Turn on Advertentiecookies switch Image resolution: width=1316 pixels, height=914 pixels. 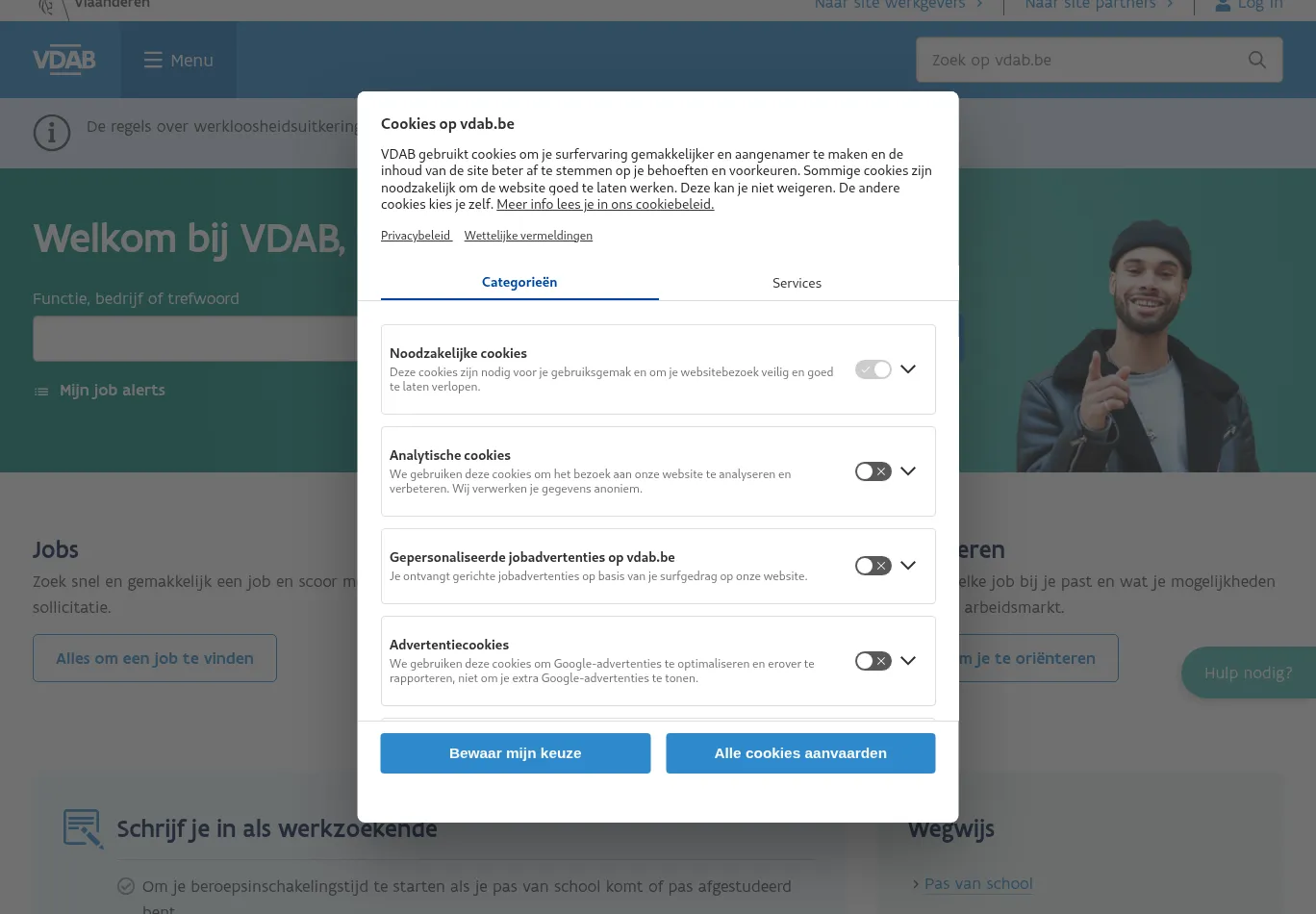point(873,661)
